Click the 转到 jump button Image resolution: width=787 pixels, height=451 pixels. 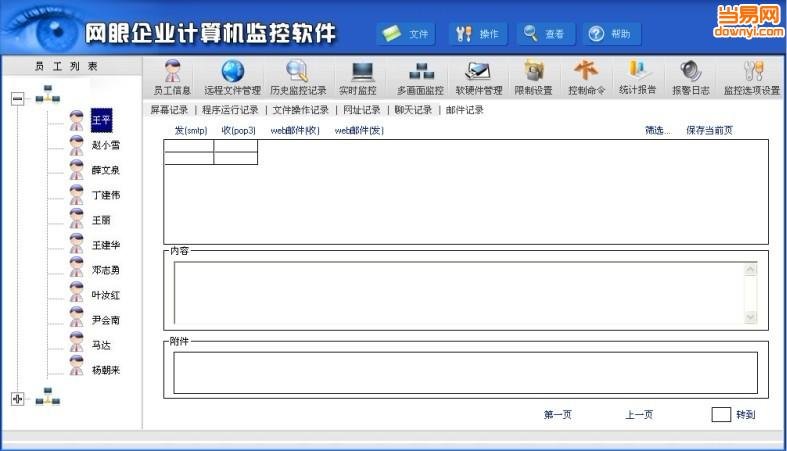(x=746, y=414)
